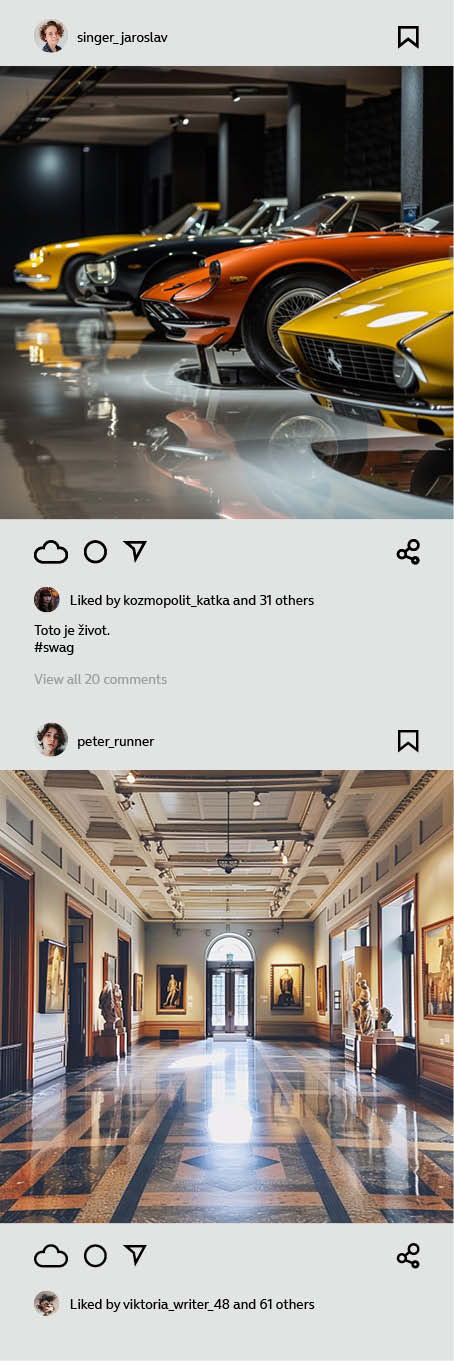Viewport: 454px width, 1361px height.
Task: Bookmark singer_jaroslav's car post
Action: (x=408, y=37)
